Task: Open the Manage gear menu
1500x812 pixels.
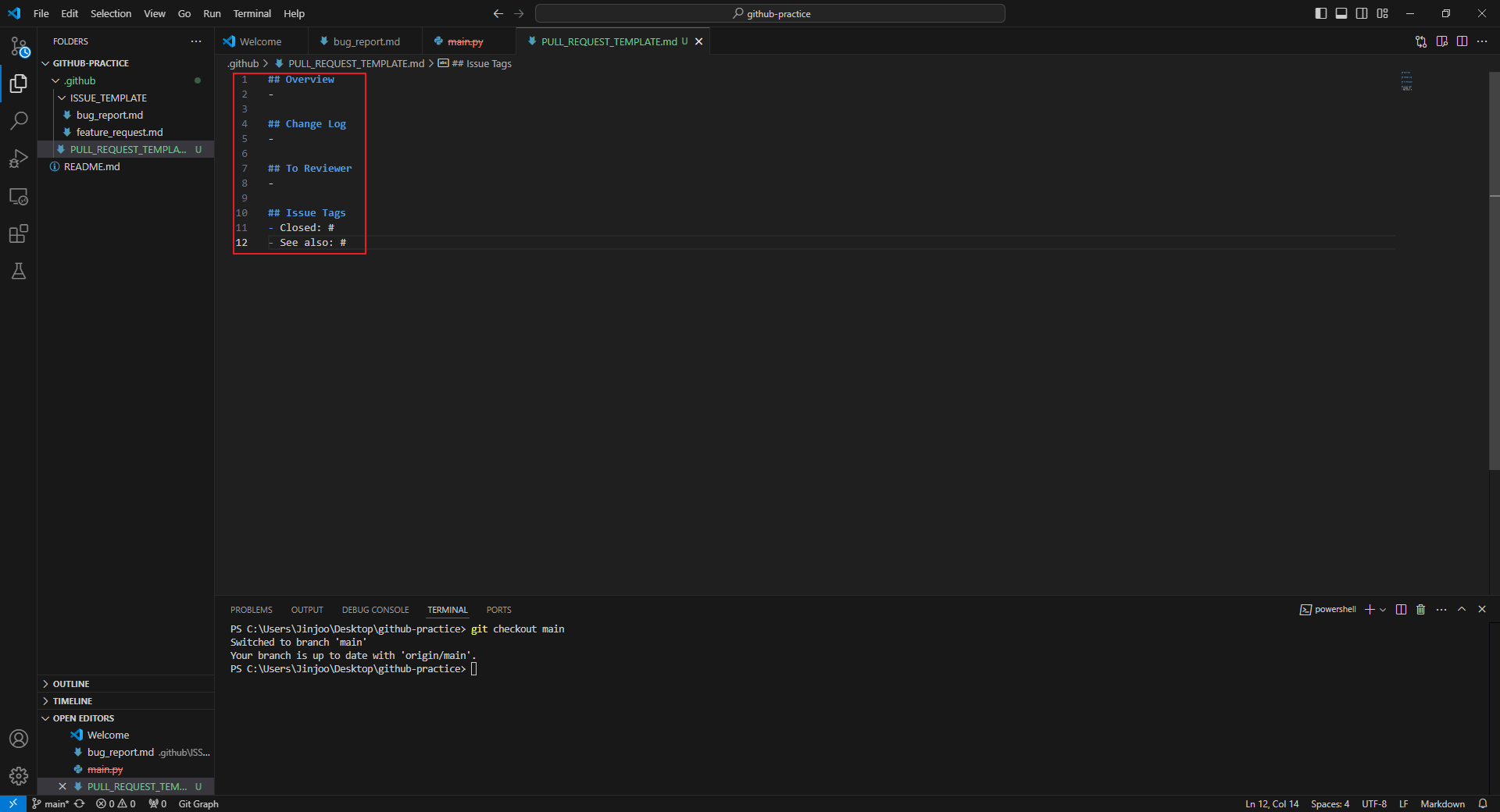Action: [x=19, y=776]
